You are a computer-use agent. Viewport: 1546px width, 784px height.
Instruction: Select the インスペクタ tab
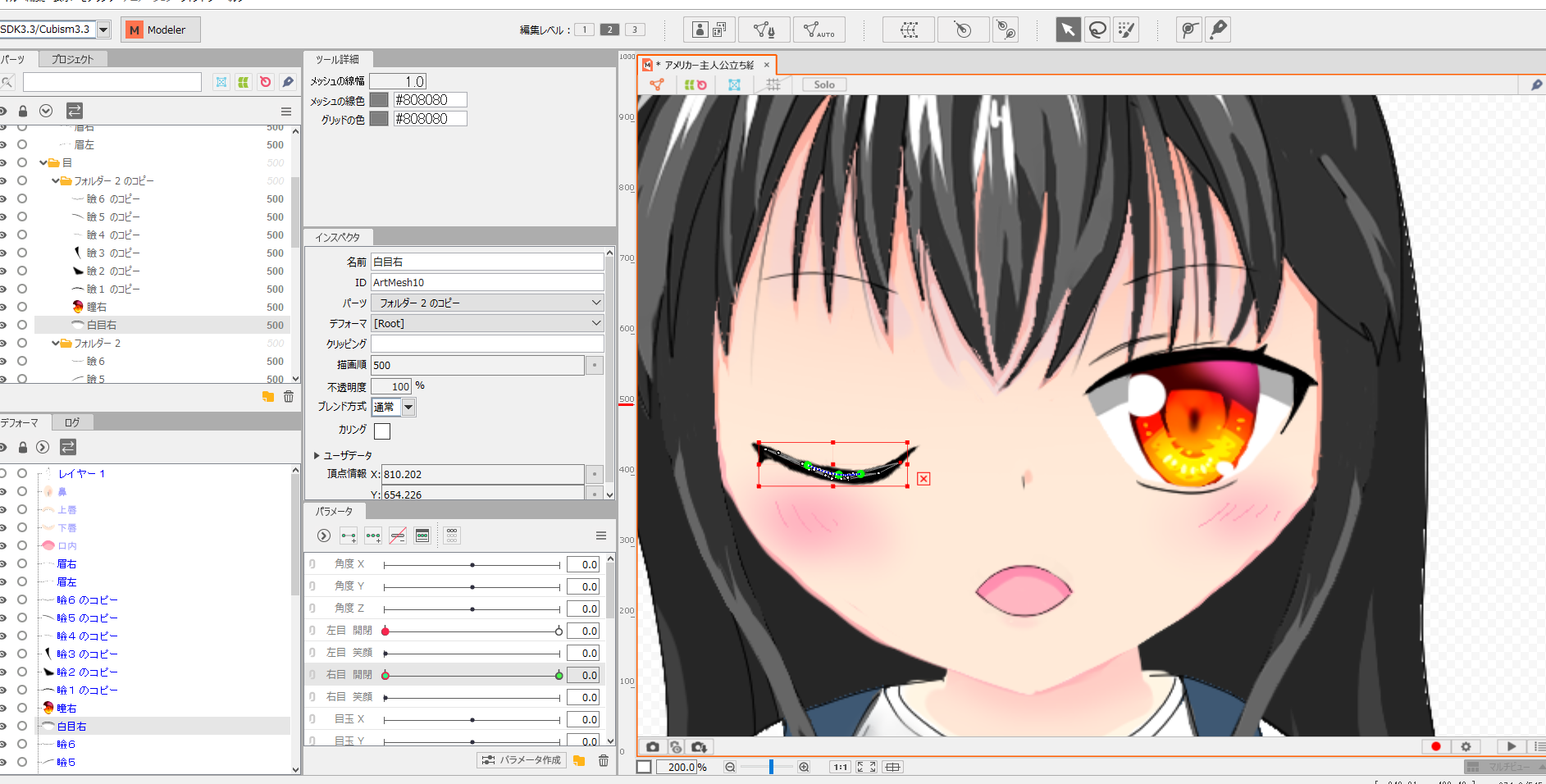click(x=338, y=237)
